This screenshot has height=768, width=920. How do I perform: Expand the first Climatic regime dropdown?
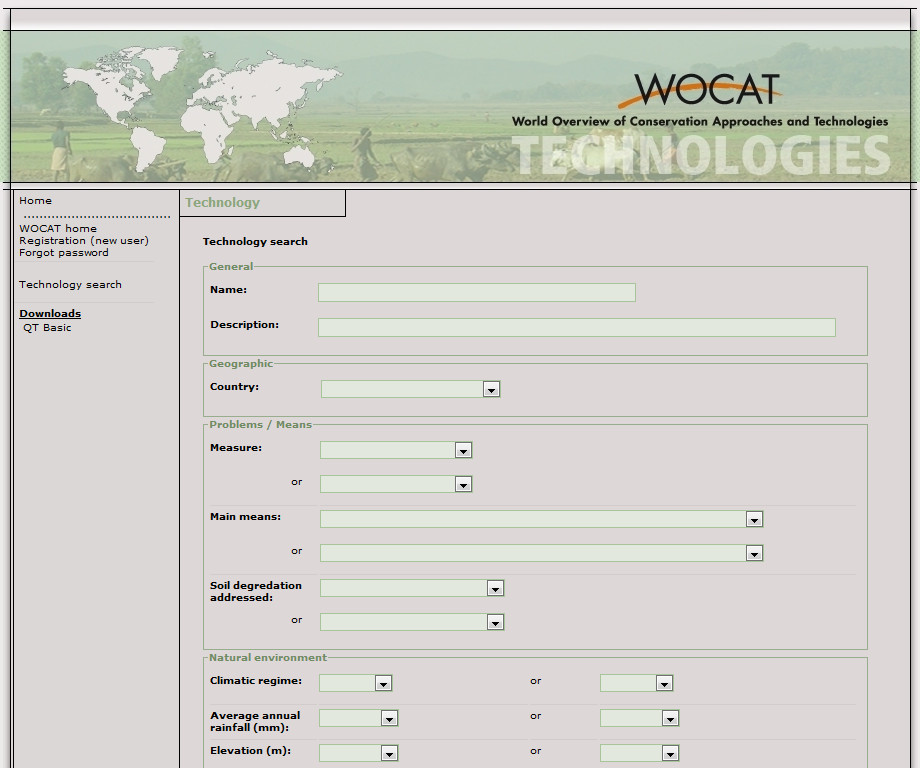tap(355, 683)
